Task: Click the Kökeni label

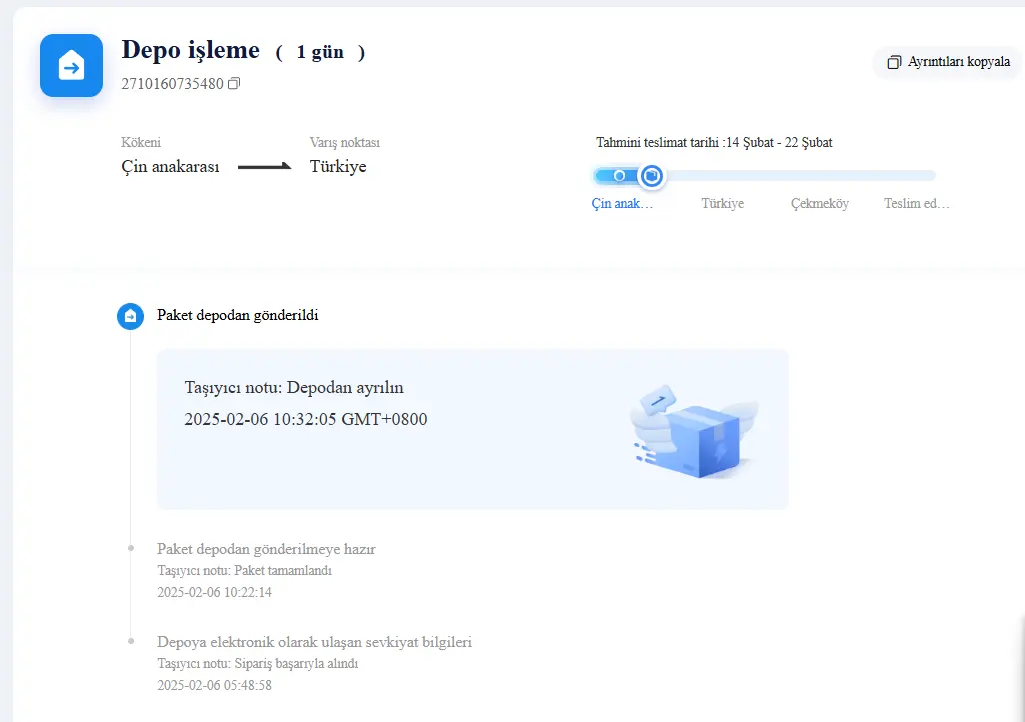Action: [x=141, y=143]
